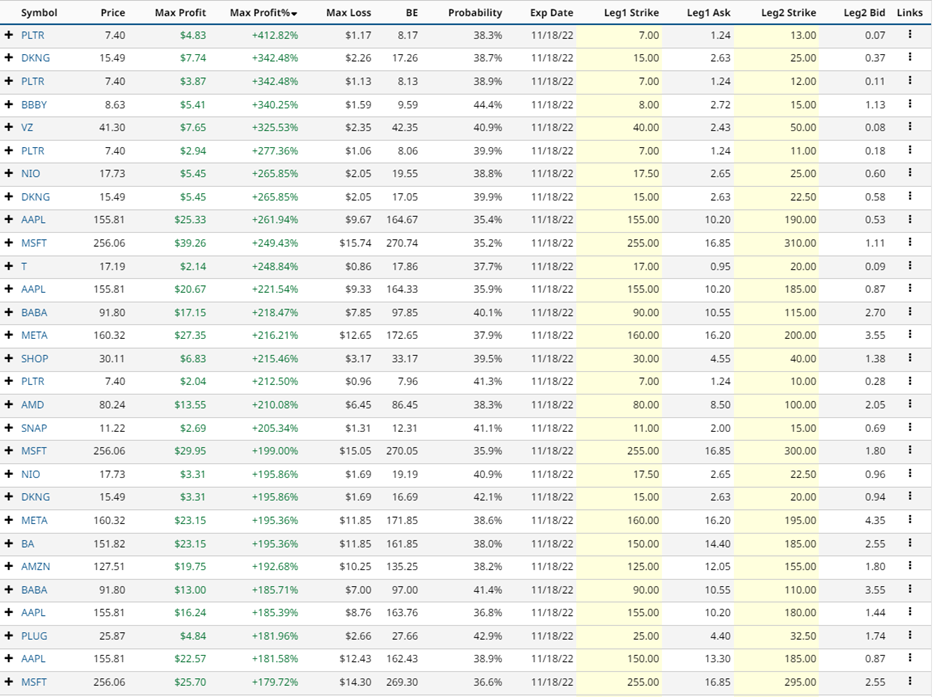
Task: Sort by Probability column header
Action: pos(475,13)
